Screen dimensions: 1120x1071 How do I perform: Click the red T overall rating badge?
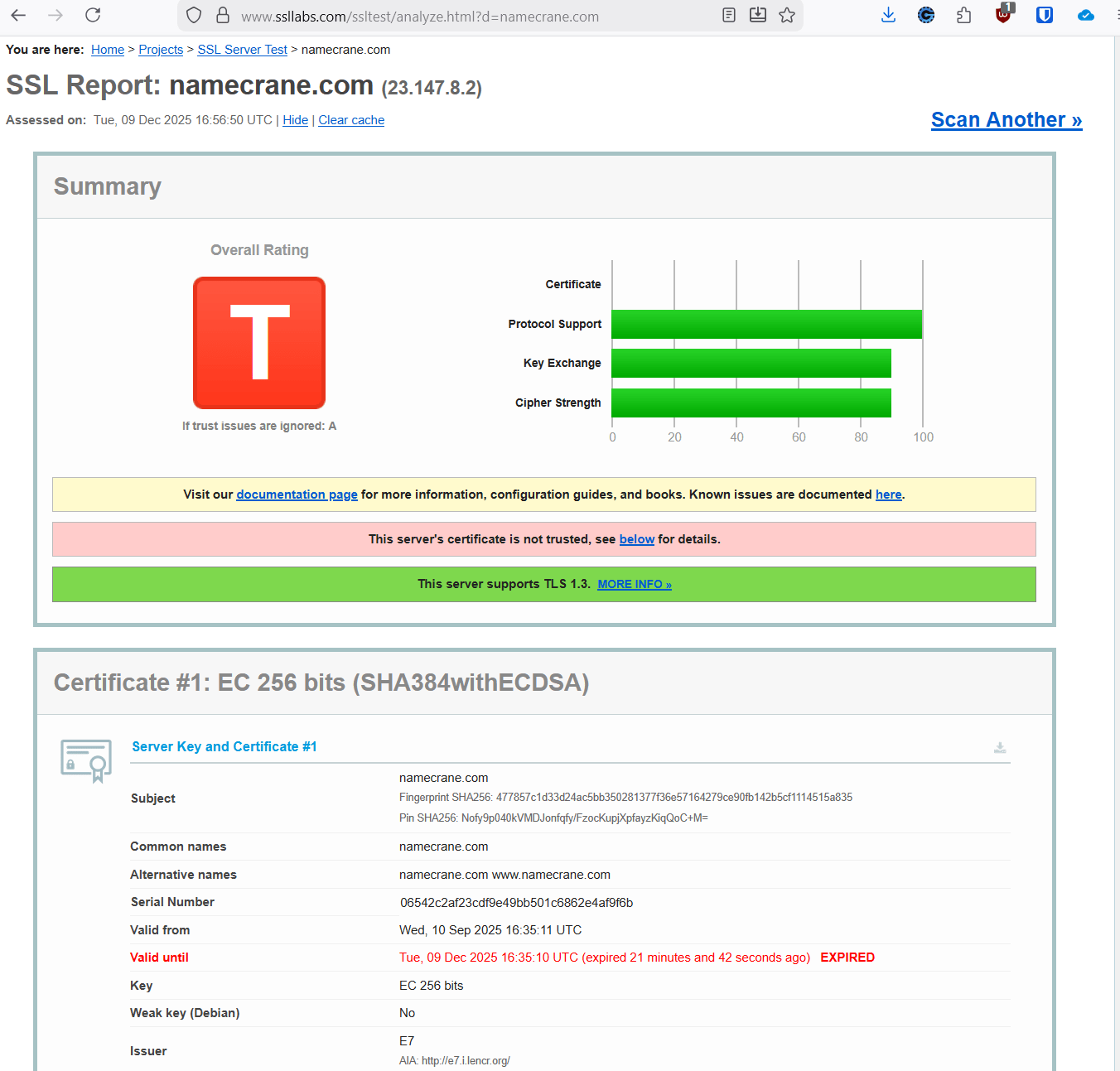click(259, 343)
